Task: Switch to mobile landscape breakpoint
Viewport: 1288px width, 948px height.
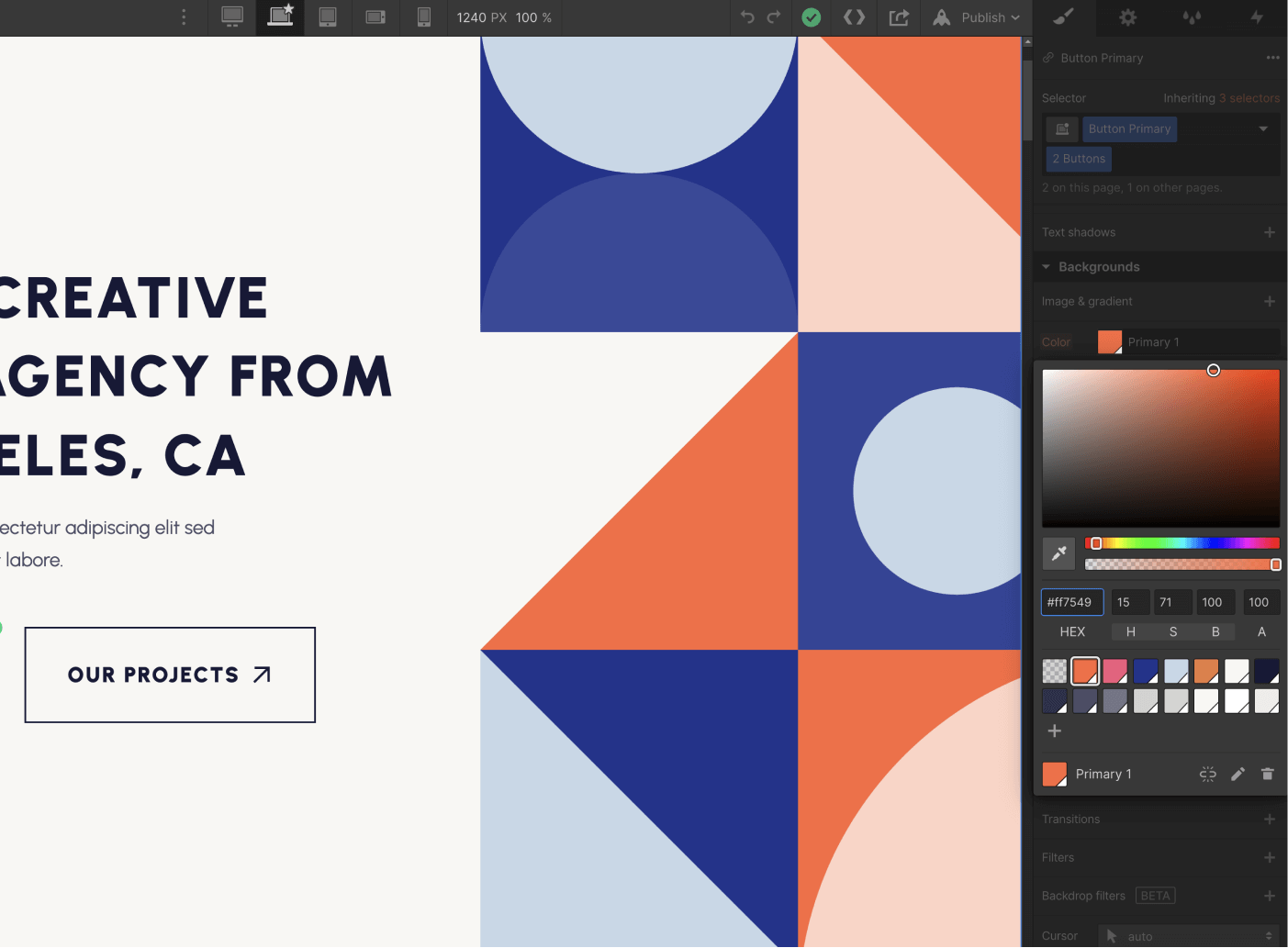Action: pyautogui.click(x=375, y=17)
